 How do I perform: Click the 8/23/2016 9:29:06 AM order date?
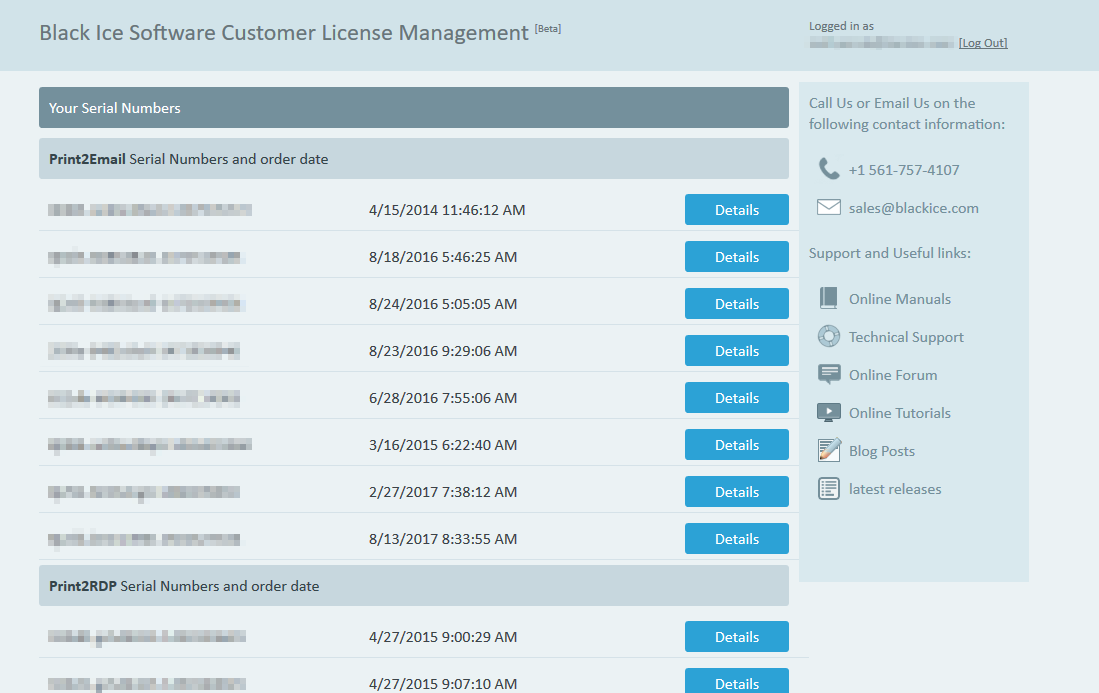[x=443, y=350]
